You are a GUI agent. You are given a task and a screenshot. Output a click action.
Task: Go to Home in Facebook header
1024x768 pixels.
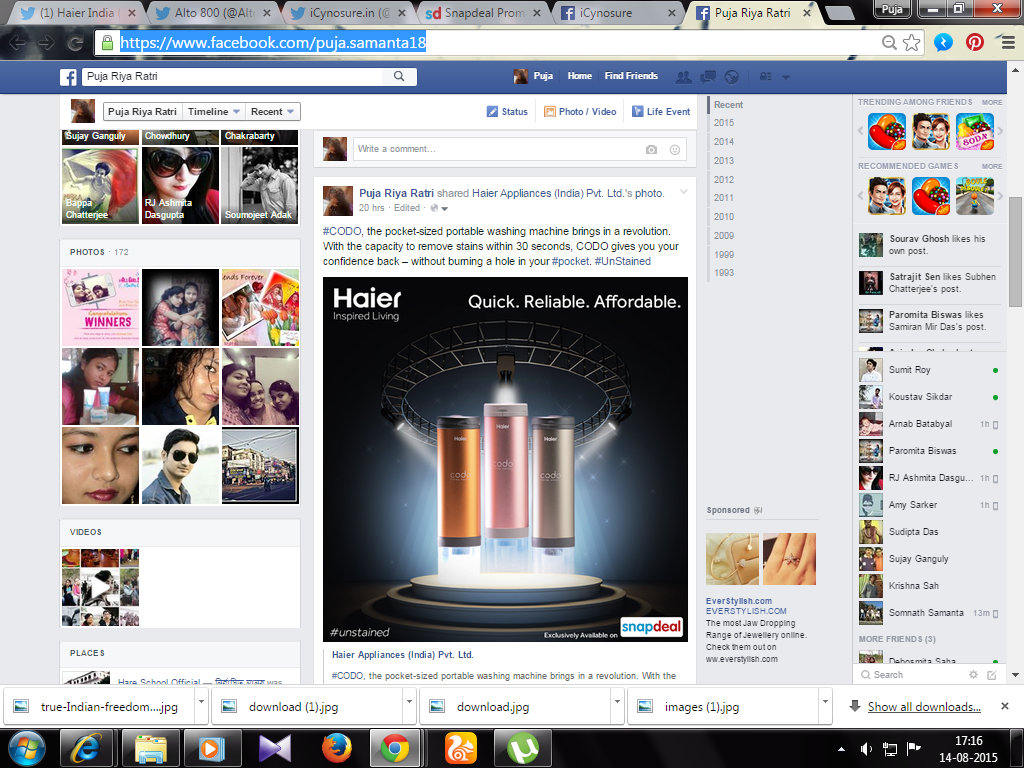point(579,76)
